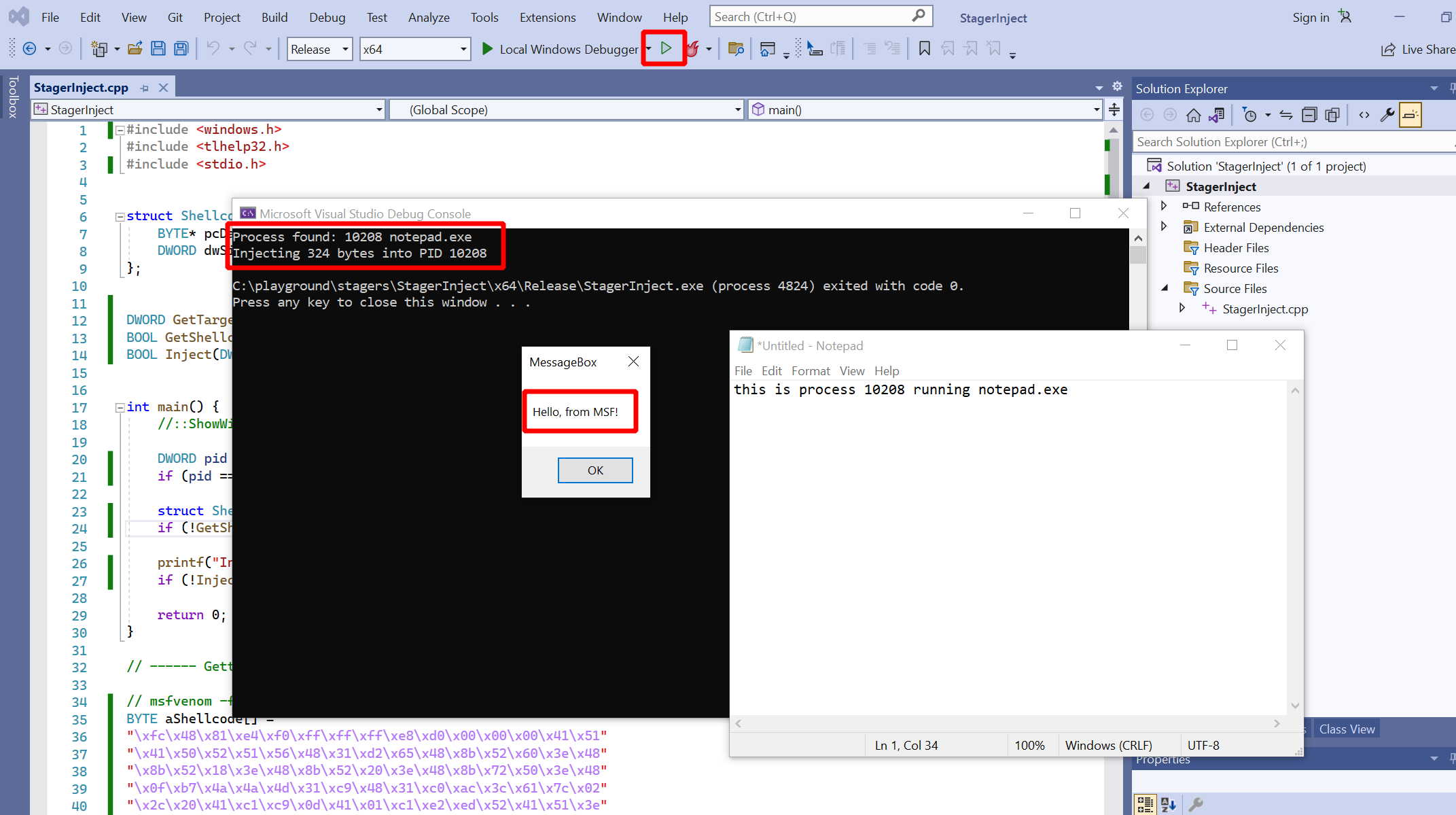Open the Build menu
The height and width of the screenshot is (815, 1456).
(x=274, y=17)
